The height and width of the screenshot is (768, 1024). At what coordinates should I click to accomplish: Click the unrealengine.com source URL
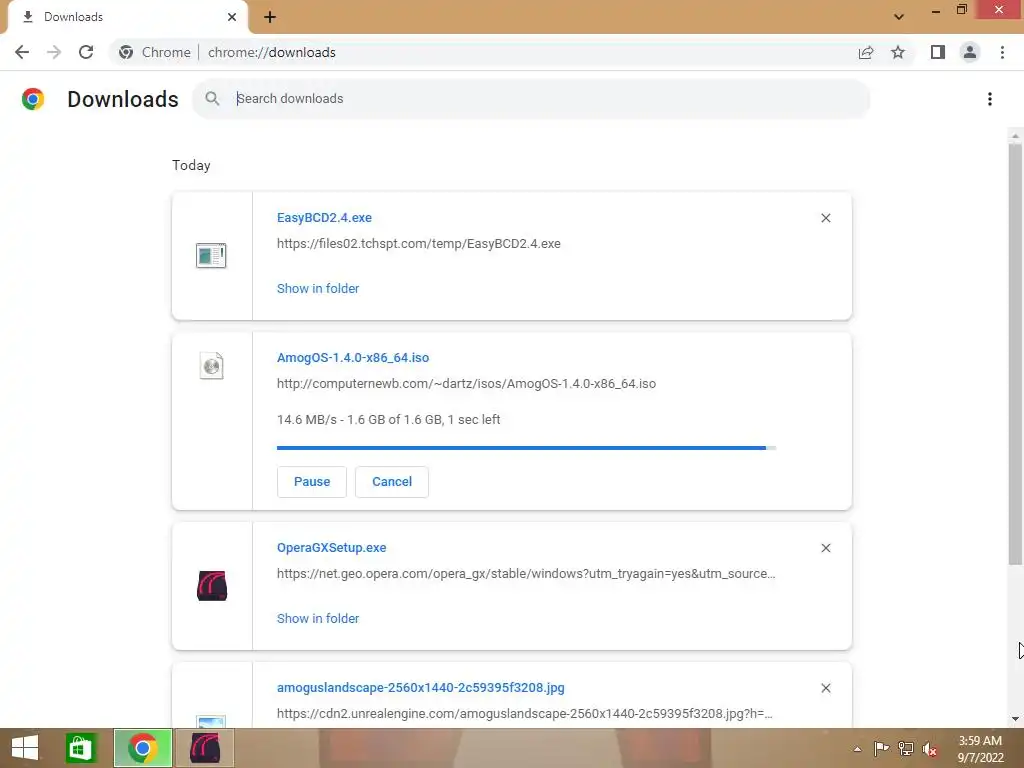524,714
